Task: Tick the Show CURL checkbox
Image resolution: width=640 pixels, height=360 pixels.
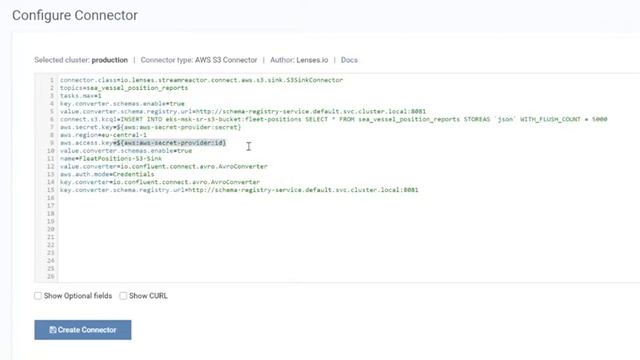Action: pyautogui.click(x=123, y=296)
